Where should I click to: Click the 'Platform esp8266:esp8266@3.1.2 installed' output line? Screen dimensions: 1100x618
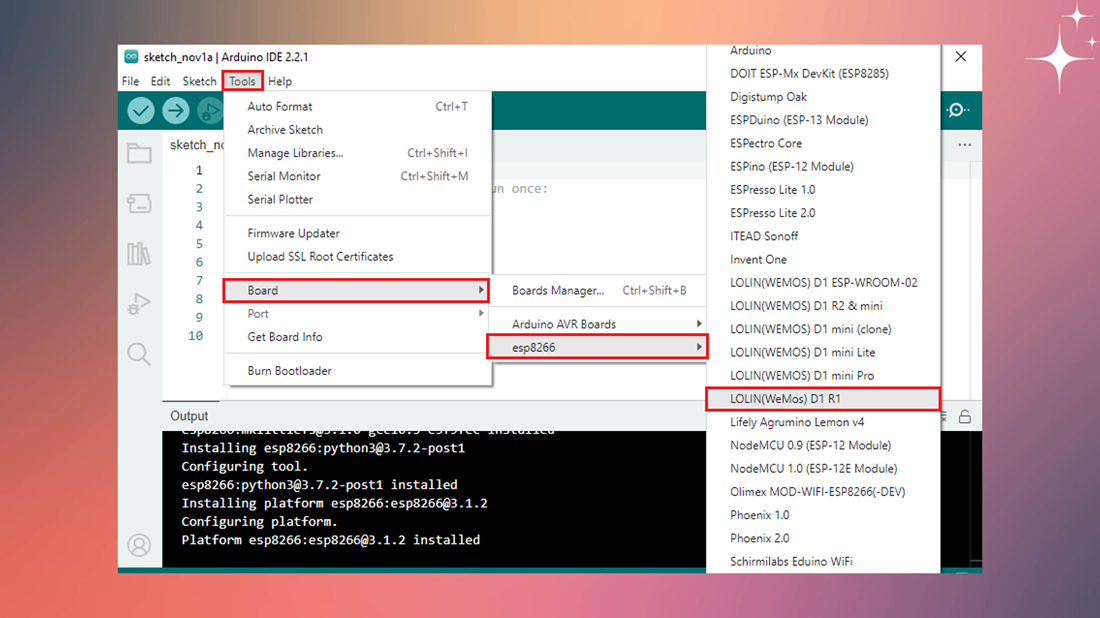[x=330, y=540]
